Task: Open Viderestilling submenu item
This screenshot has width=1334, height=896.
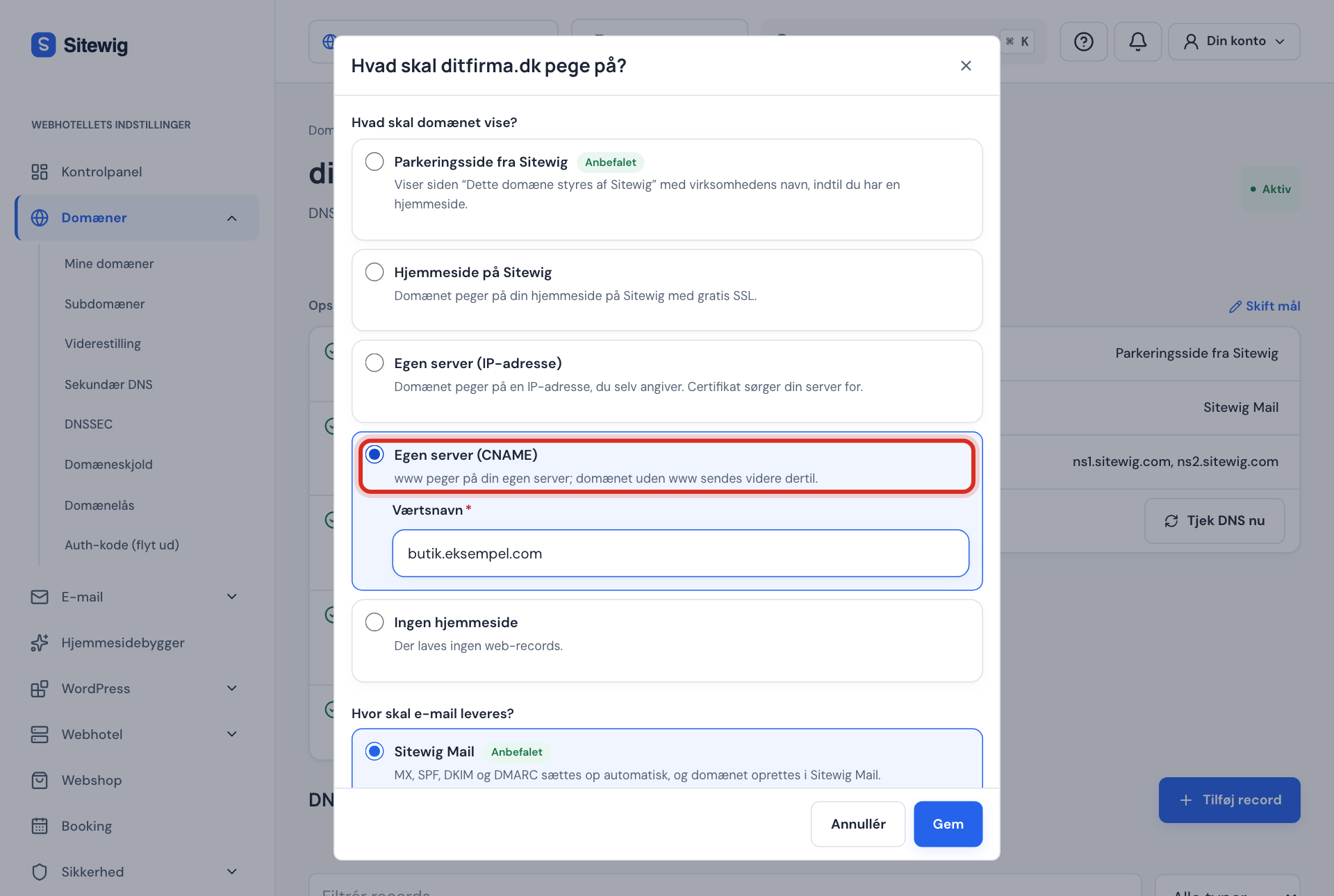Action: [x=103, y=344]
